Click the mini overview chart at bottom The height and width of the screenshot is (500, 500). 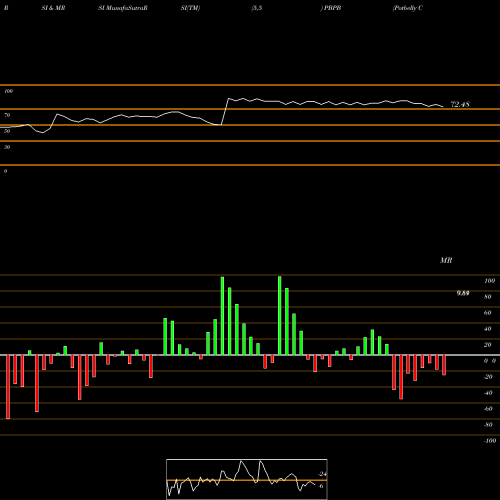[x=247, y=479]
